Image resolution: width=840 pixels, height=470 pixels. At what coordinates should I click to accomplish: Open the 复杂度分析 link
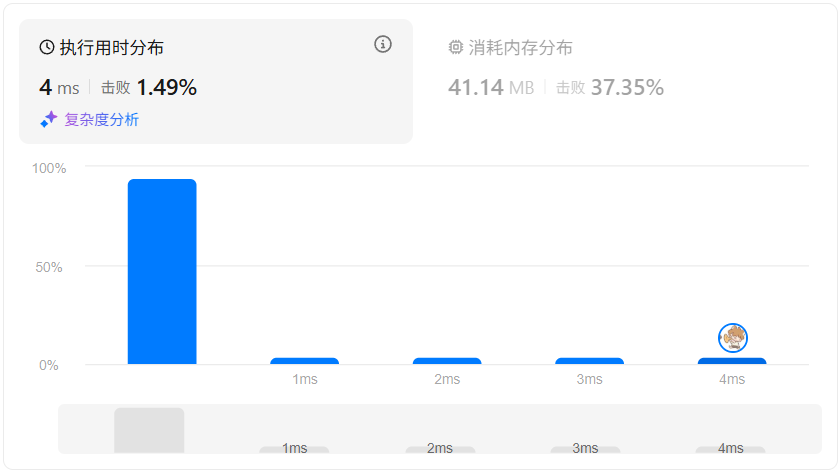[x=101, y=119]
